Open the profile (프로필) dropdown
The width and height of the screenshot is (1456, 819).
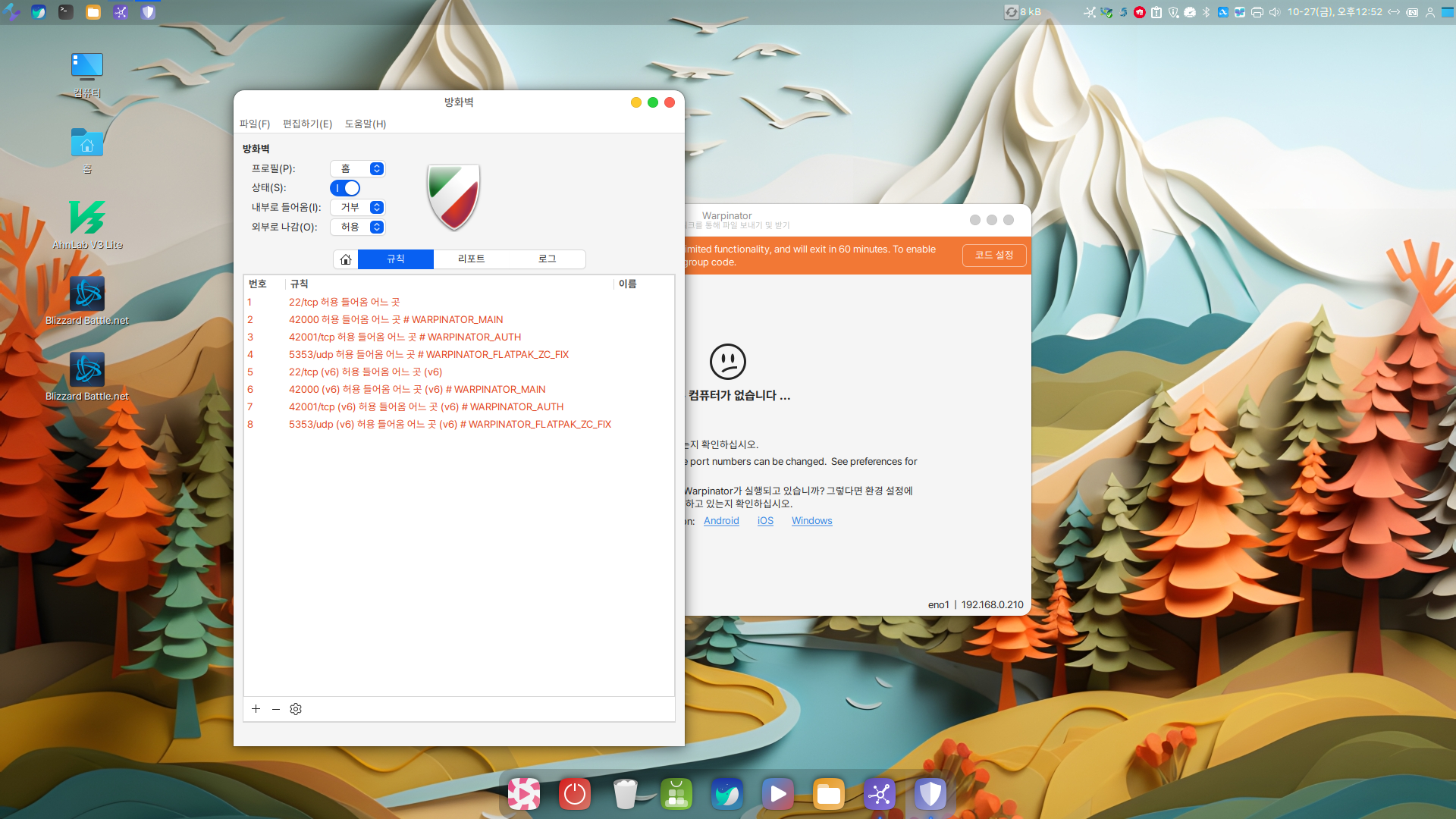click(358, 168)
